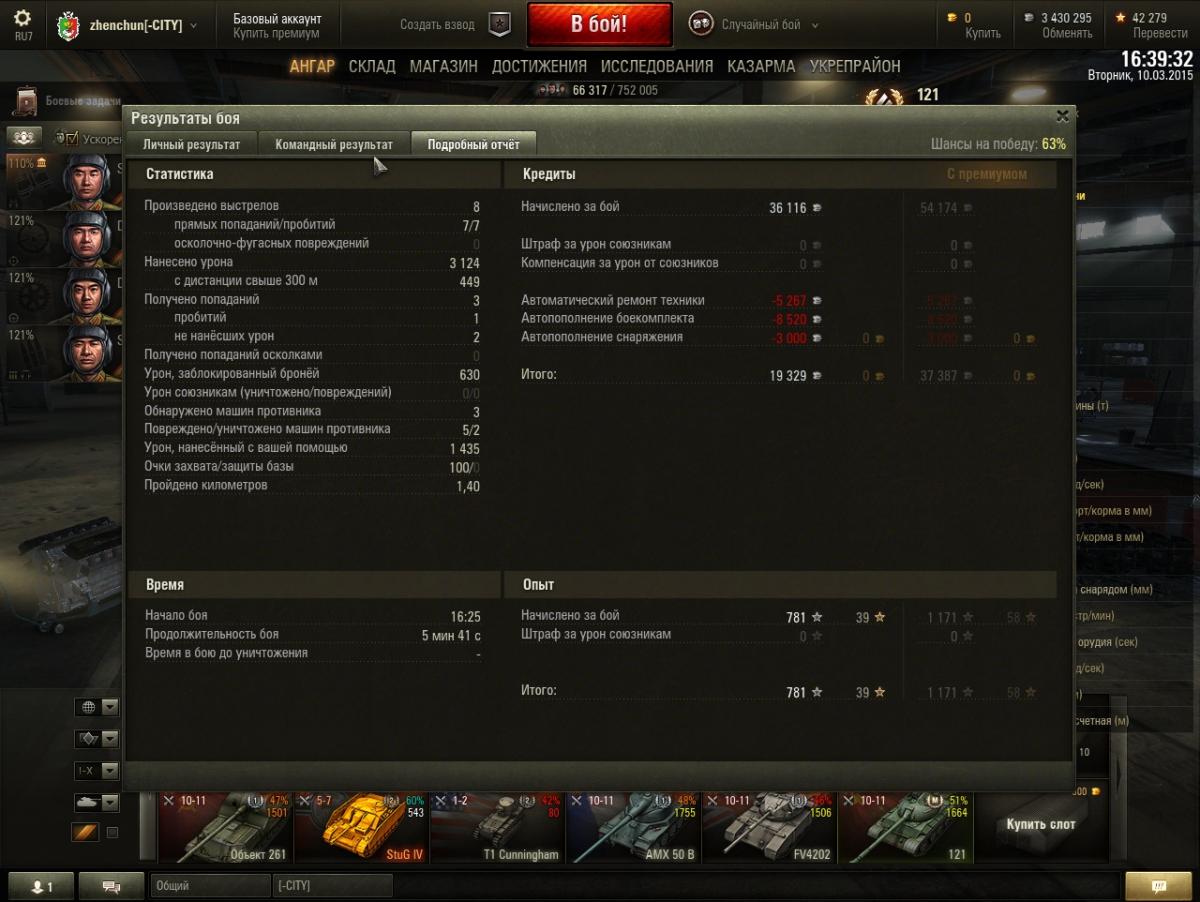This screenshot has height=902, width=1200.
Task: Click the Шансы на победу: 63% text
Action: 998,144
